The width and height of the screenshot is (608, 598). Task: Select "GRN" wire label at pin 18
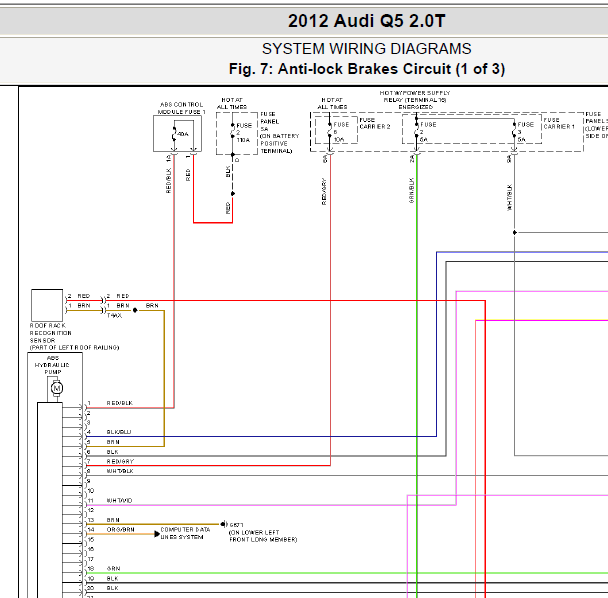pyautogui.click(x=113, y=569)
